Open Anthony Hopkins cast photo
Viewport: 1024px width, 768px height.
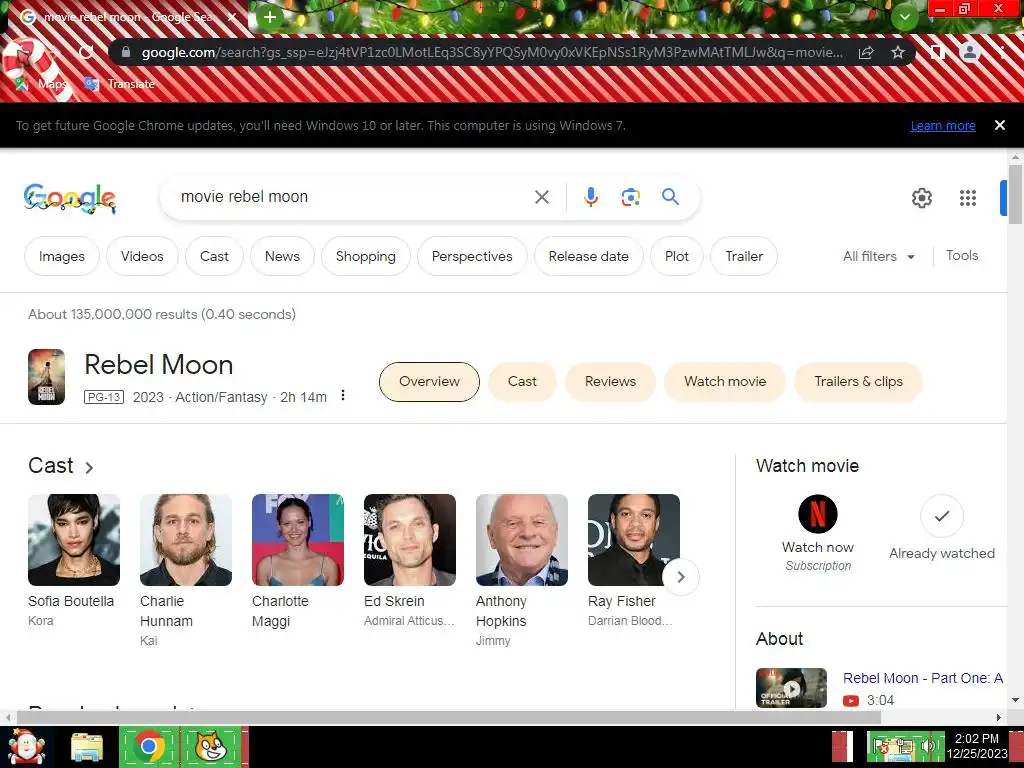tap(522, 540)
